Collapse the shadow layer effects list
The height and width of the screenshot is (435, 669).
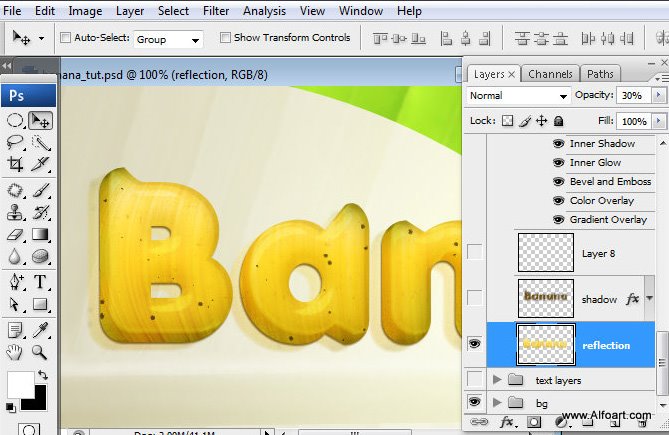pyautogui.click(x=649, y=299)
